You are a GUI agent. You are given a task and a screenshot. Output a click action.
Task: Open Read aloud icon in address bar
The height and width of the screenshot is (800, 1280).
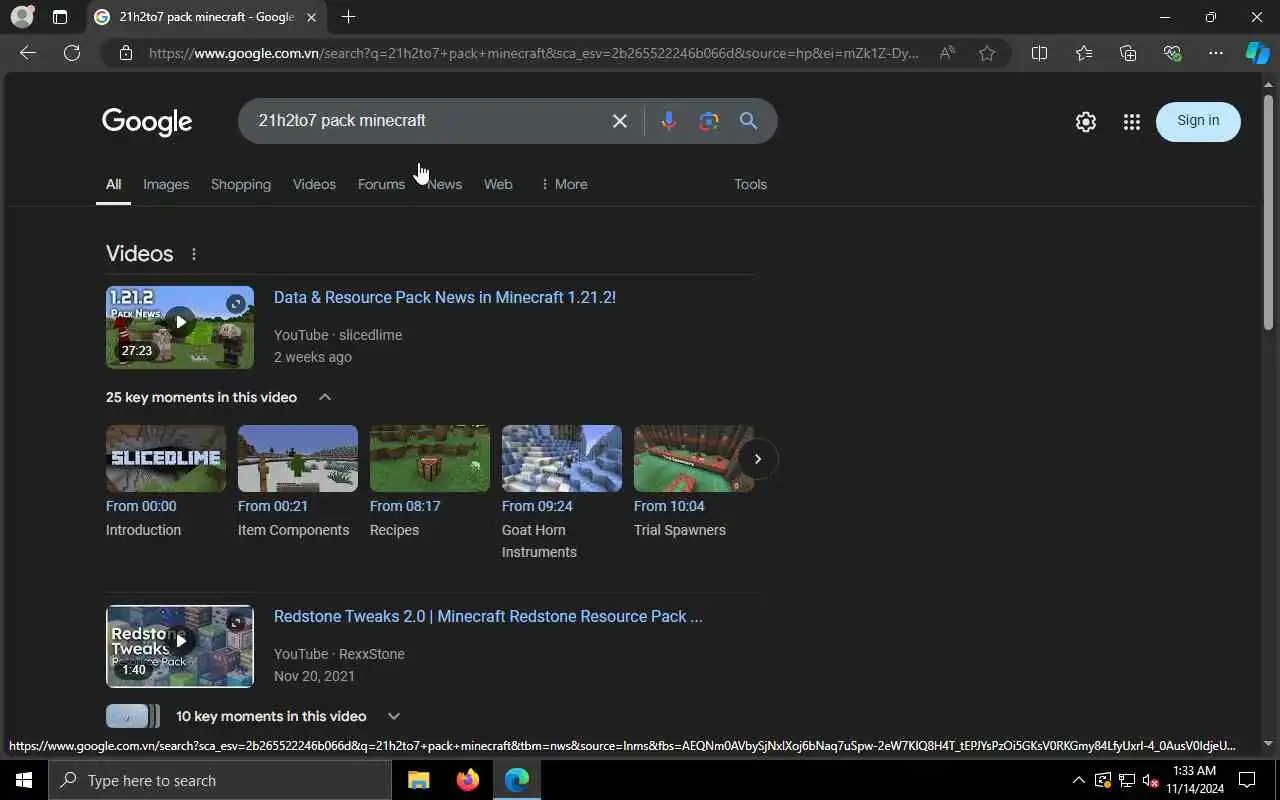[947, 53]
